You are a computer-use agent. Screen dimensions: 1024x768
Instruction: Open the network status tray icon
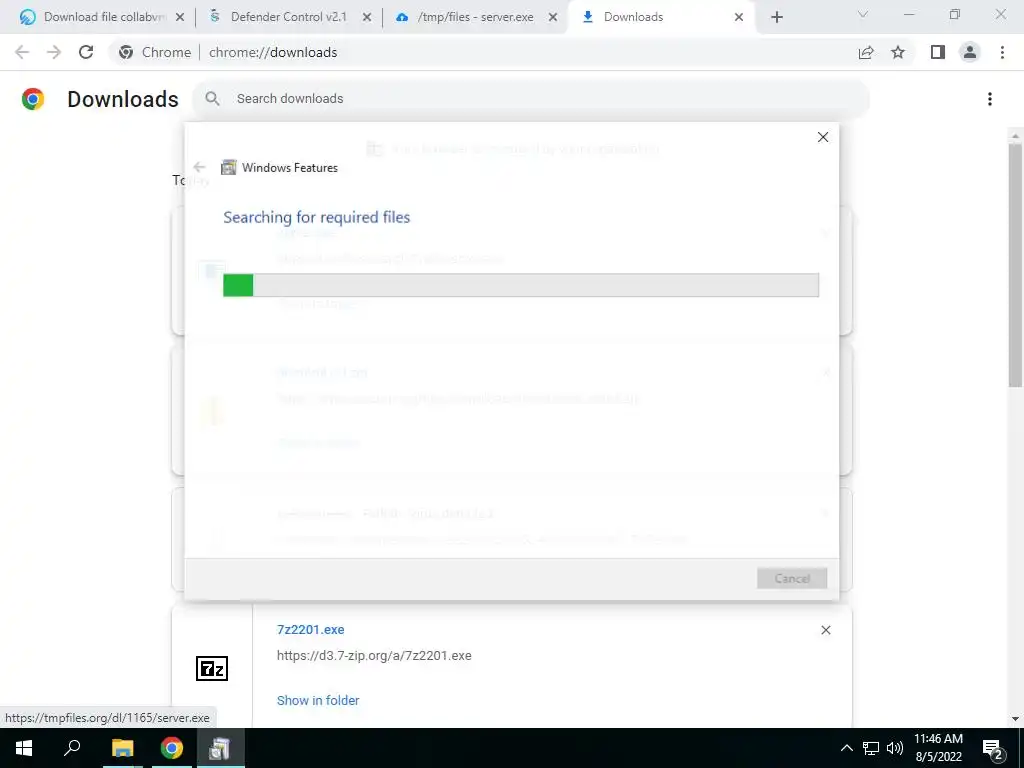tap(871, 748)
